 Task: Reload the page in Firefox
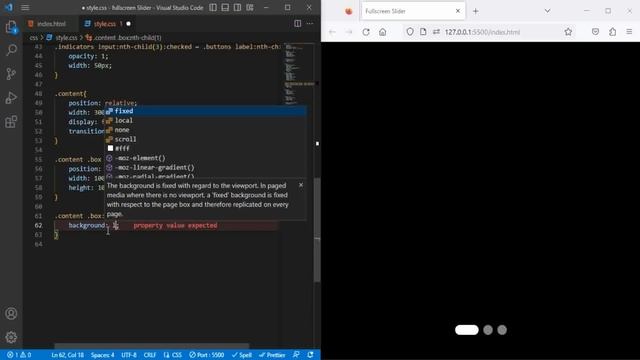pyautogui.click(x=366, y=32)
